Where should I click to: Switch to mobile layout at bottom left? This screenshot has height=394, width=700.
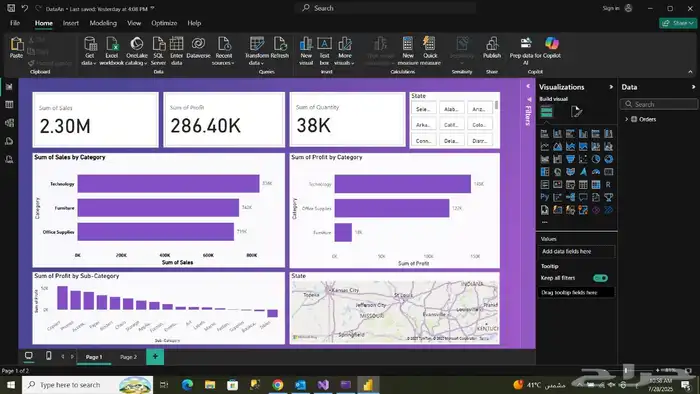click(x=49, y=356)
